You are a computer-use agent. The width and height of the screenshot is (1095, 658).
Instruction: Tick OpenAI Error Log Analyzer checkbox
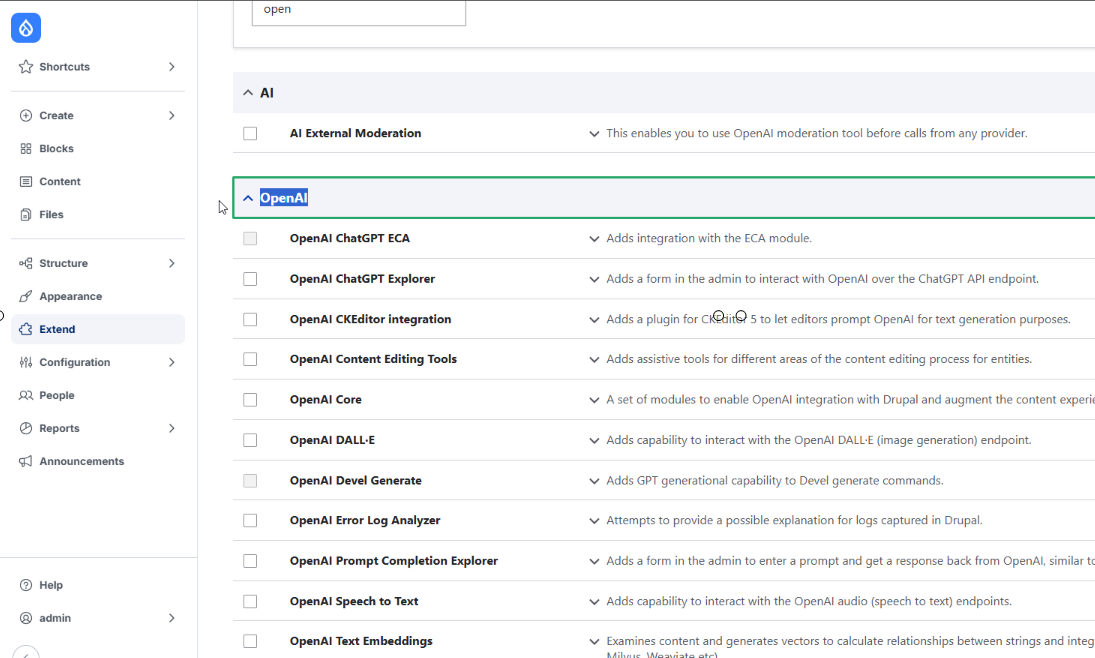250,520
